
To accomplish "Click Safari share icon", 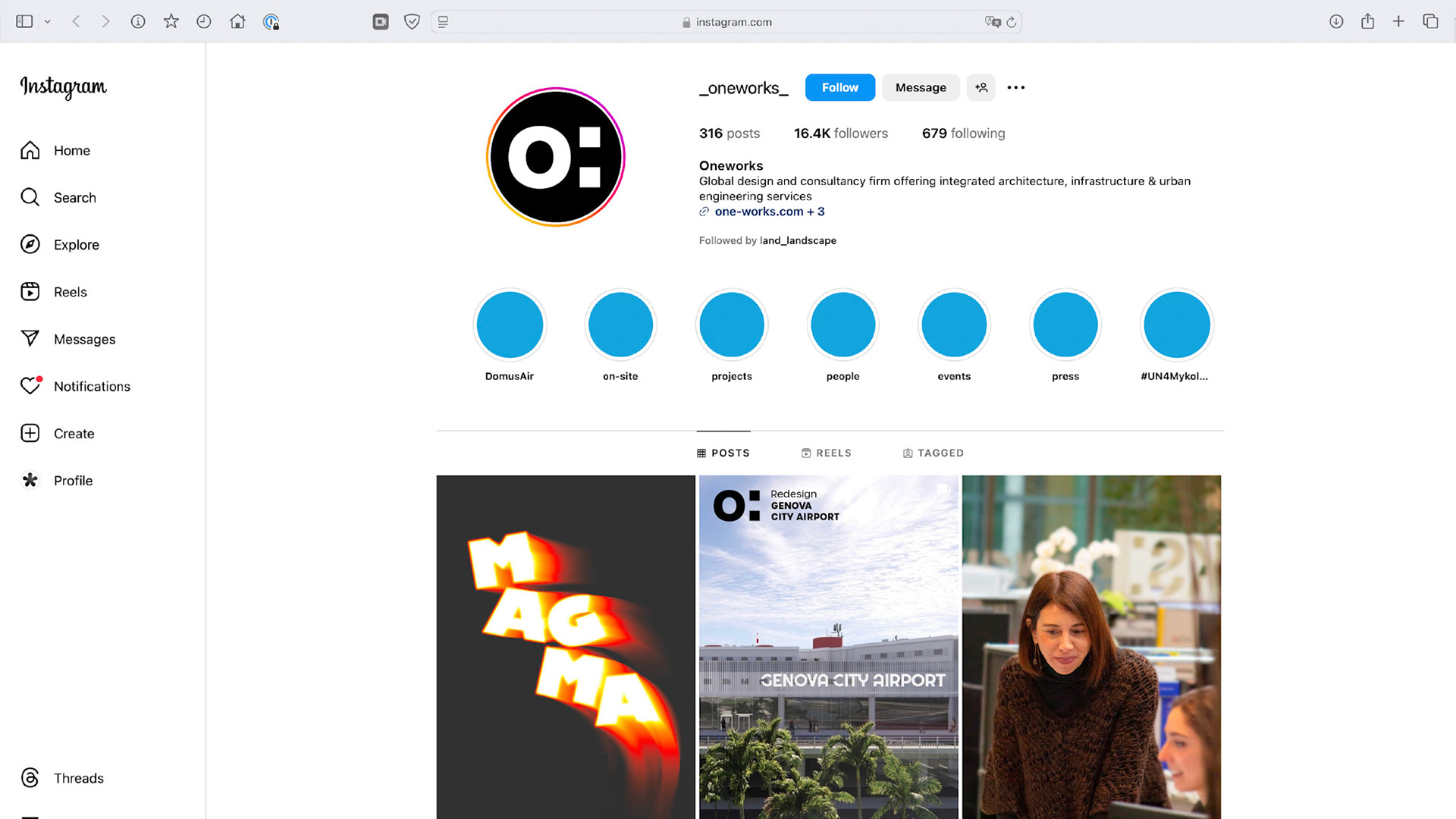I will click(1368, 21).
